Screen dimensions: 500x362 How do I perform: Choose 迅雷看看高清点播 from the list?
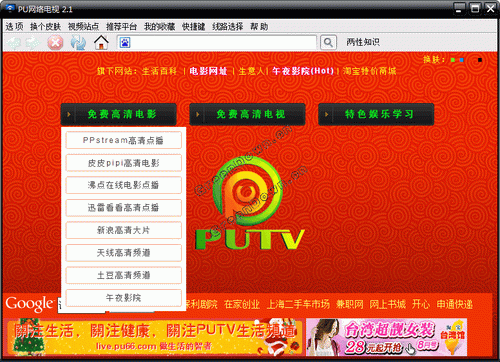pyautogui.click(x=123, y=208)
